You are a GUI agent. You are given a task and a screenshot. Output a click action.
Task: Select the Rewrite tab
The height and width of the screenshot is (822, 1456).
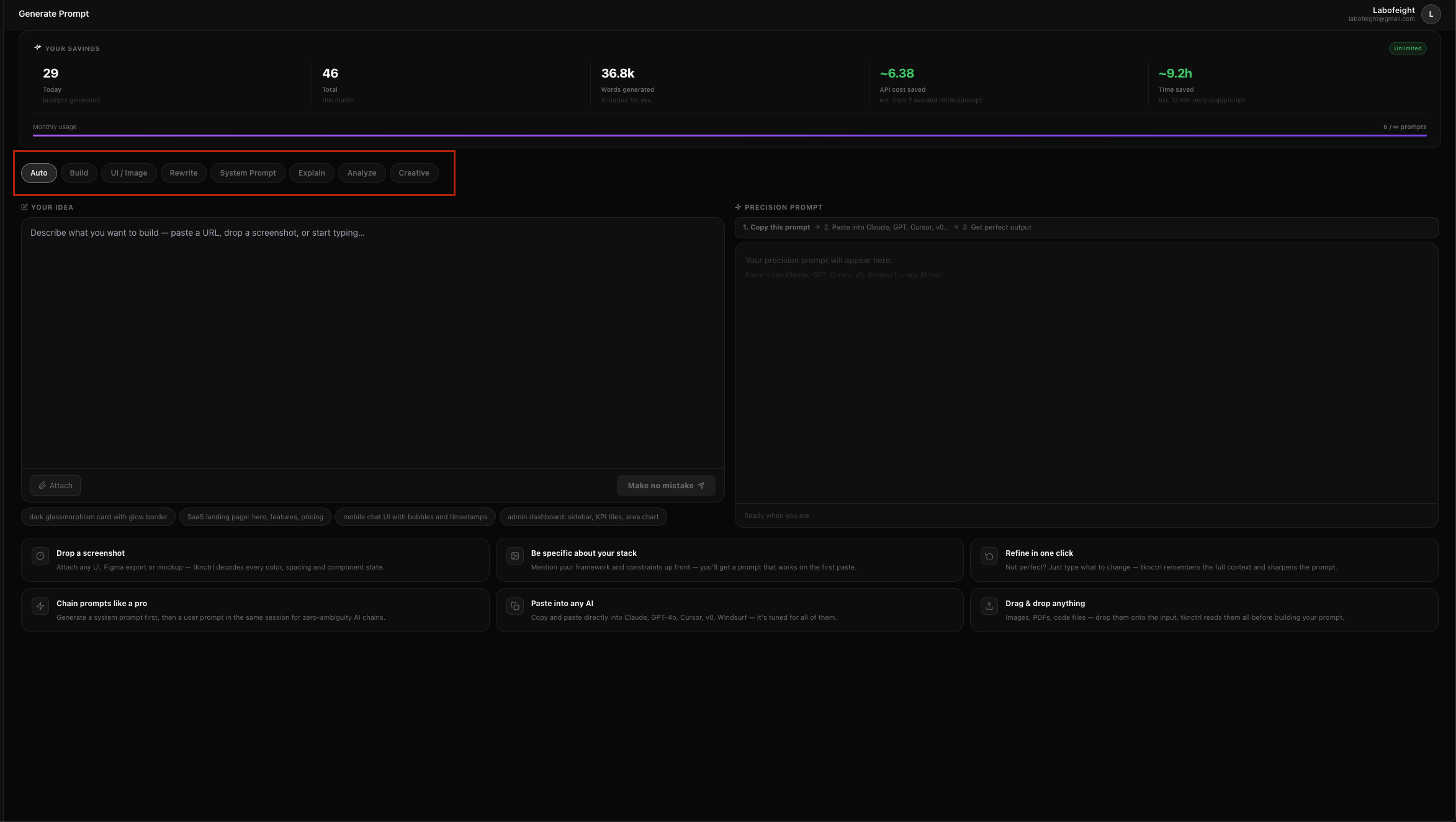tap(184, 173)
